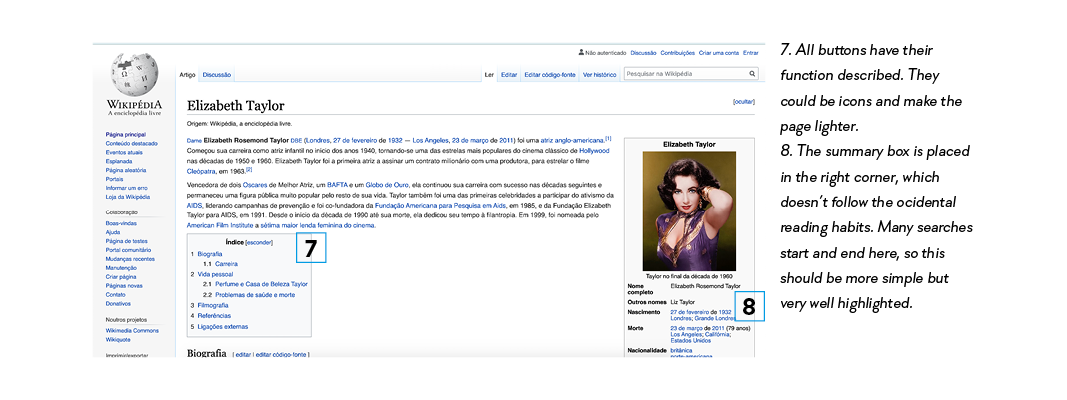
Task: Select the Ler tab
Action: point(488,75)
